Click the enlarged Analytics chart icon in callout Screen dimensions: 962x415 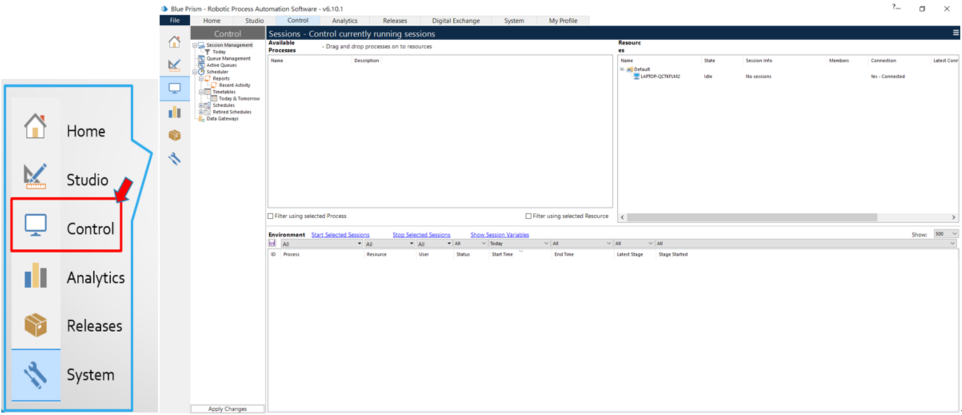click(36, 275)
